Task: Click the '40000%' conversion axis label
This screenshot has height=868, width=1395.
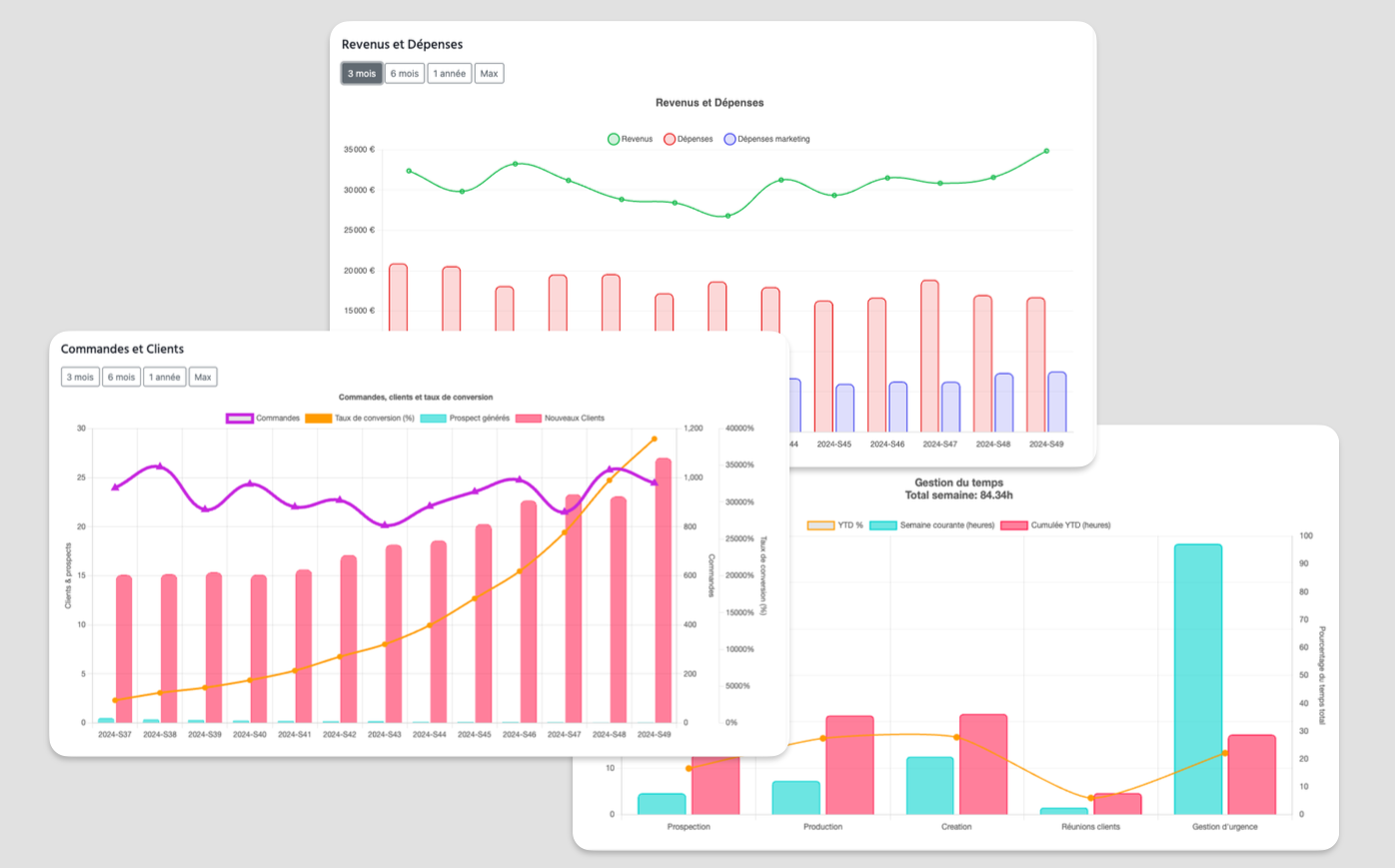Action: point(739,429)
